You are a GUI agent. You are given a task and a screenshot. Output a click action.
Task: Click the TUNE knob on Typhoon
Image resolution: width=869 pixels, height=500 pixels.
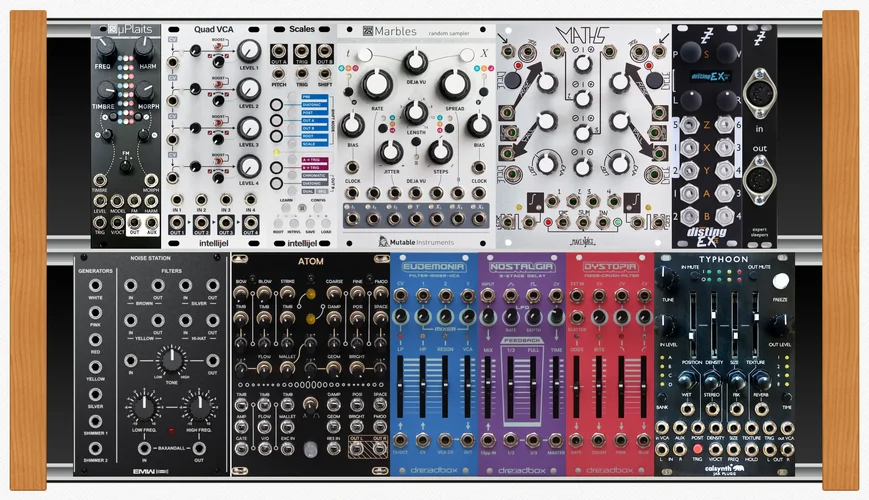[x=666, y=278]
